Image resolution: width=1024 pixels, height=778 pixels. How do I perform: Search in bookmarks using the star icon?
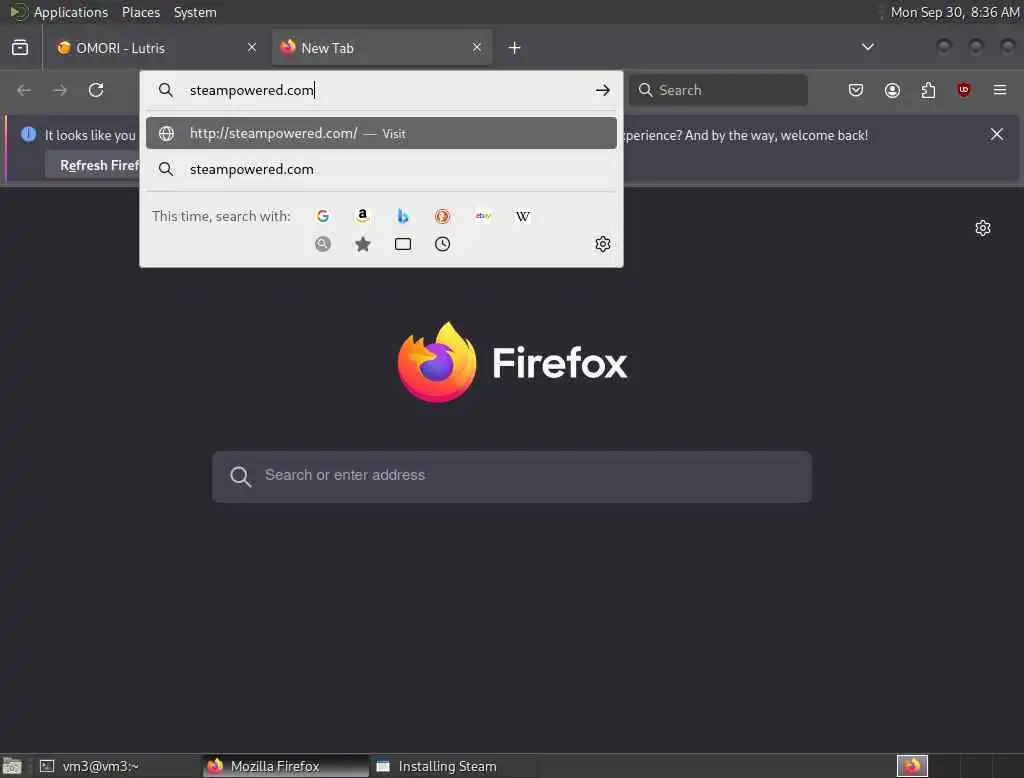click(x=362, y=244)
